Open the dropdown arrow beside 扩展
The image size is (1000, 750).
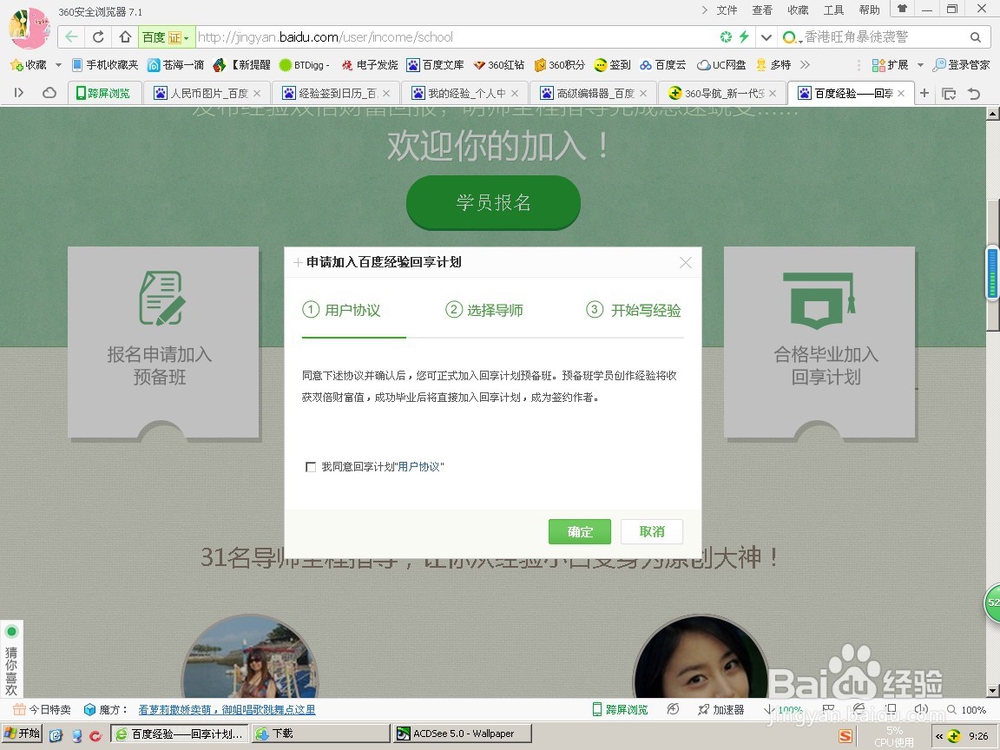pos(920,65)
